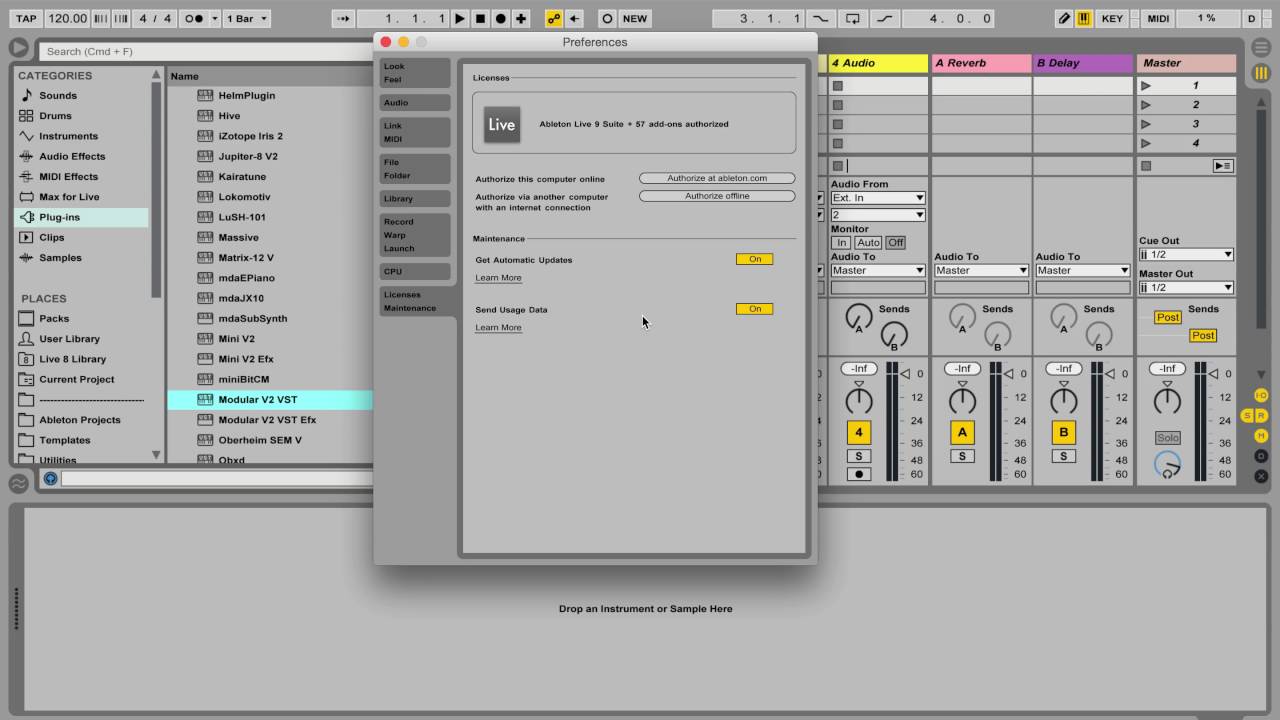This screenshot has width=1280, height=720.
Task: Open the metronome settings dropdown arrow
Action: pyautogui.click(x=214, y=18)
